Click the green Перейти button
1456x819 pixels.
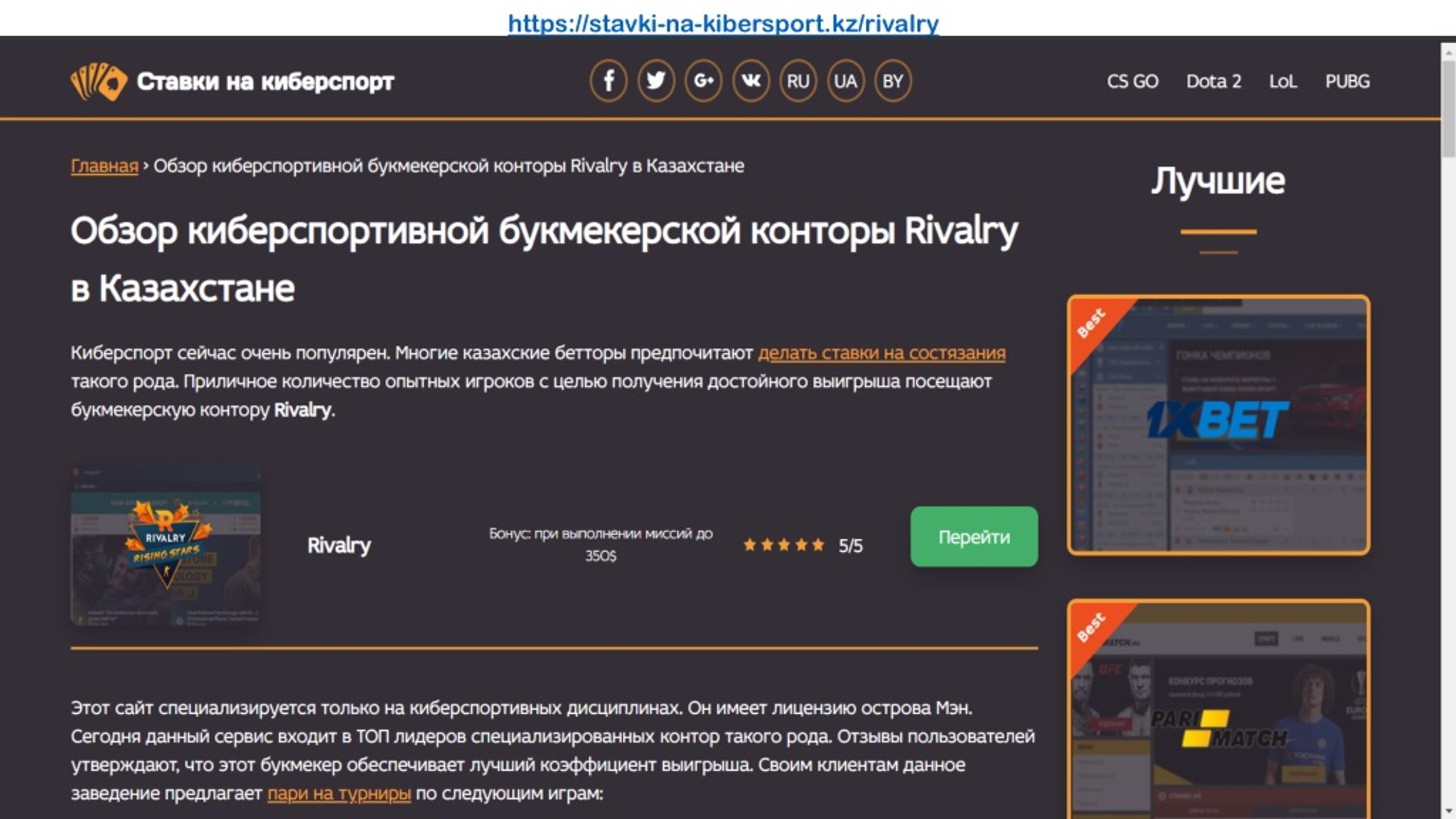point(974,536)
